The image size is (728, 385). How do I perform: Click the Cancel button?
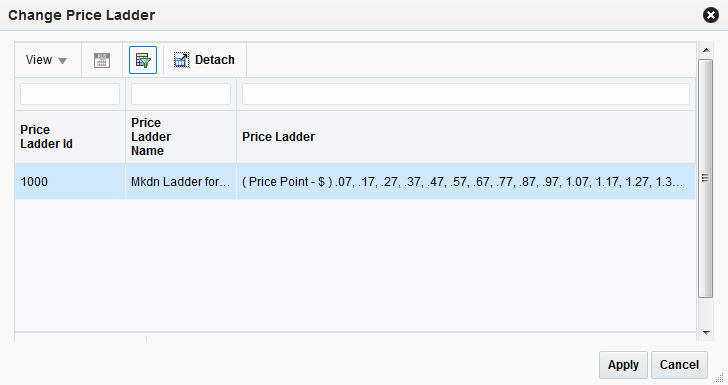[x=679, y=365]
